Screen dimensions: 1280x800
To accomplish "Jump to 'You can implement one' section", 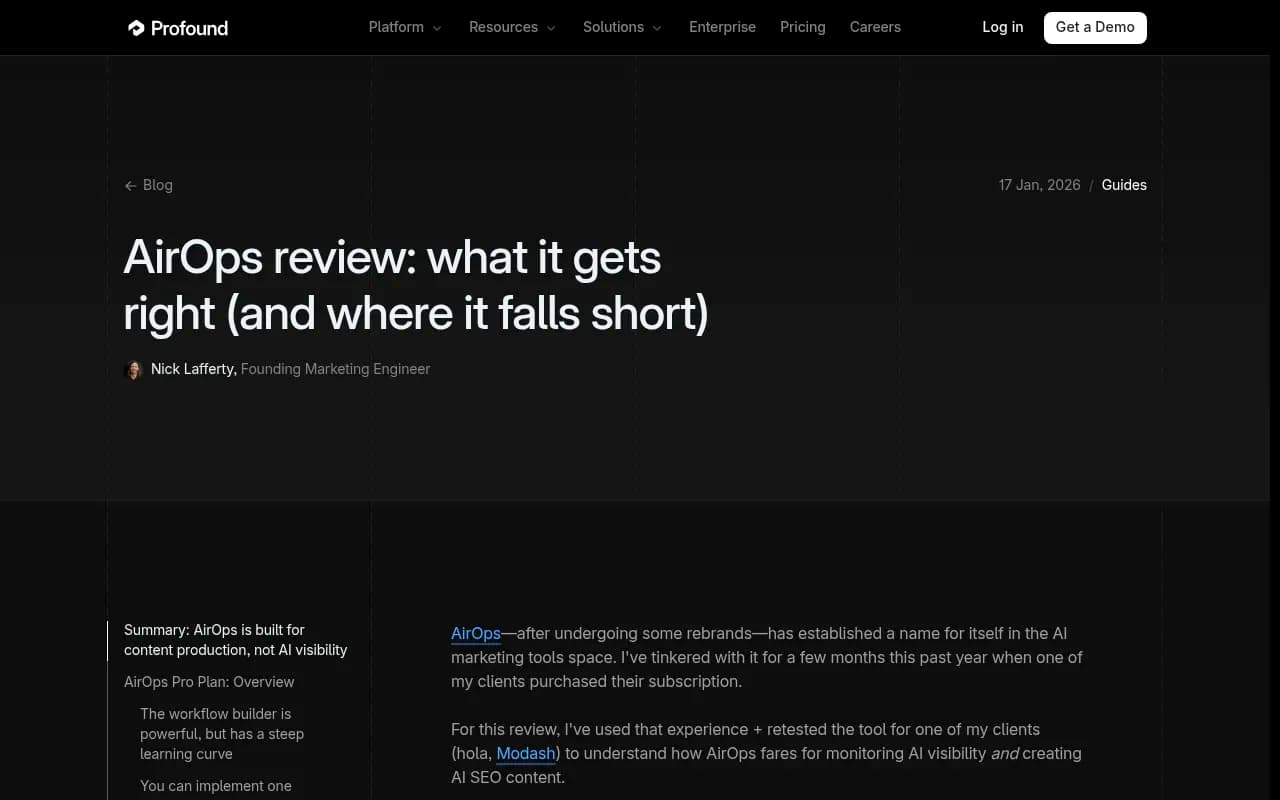I will pyautogui.click(x=216, y=786).
